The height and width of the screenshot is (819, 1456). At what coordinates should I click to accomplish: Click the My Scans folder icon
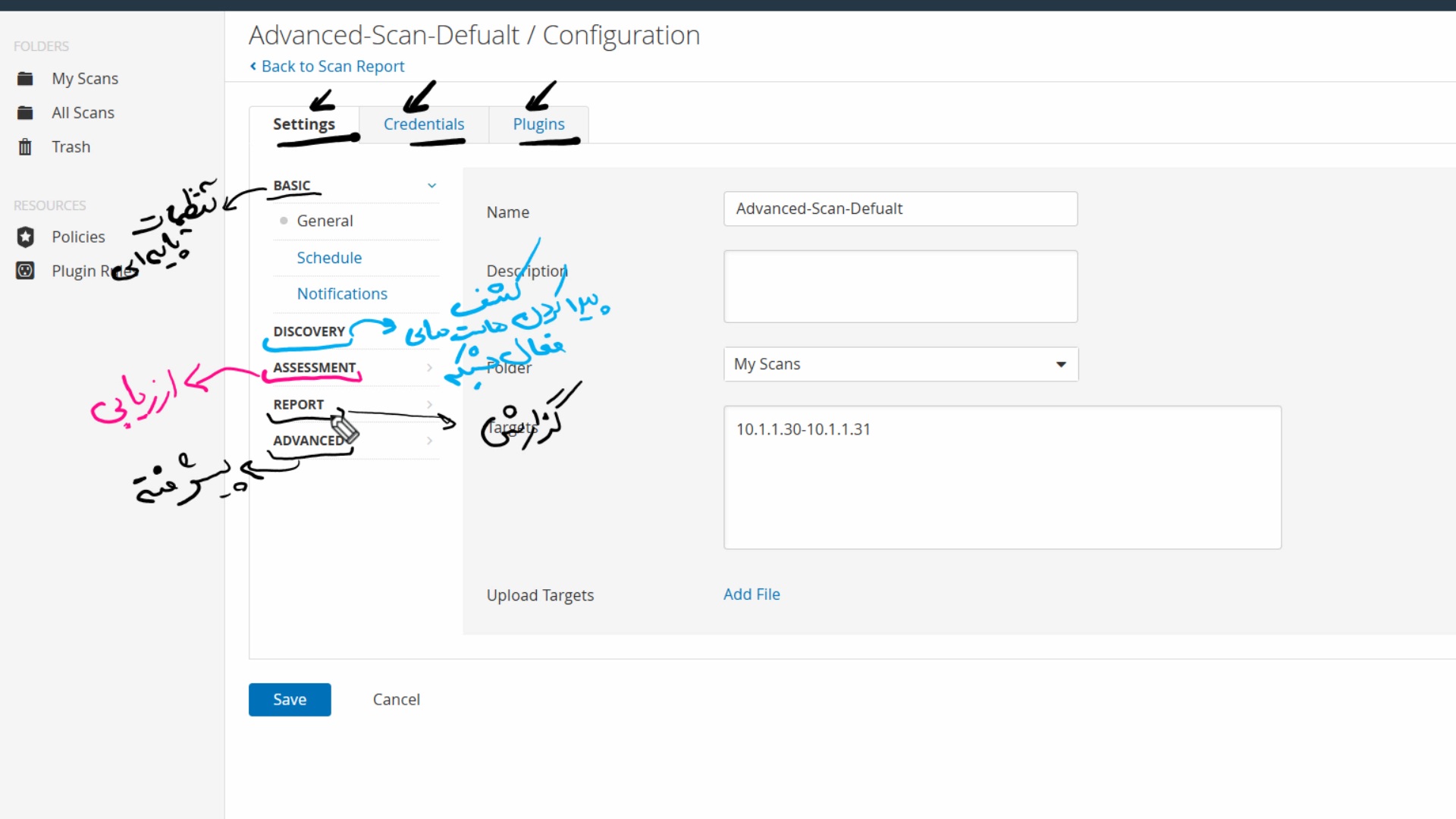point(25,79)
